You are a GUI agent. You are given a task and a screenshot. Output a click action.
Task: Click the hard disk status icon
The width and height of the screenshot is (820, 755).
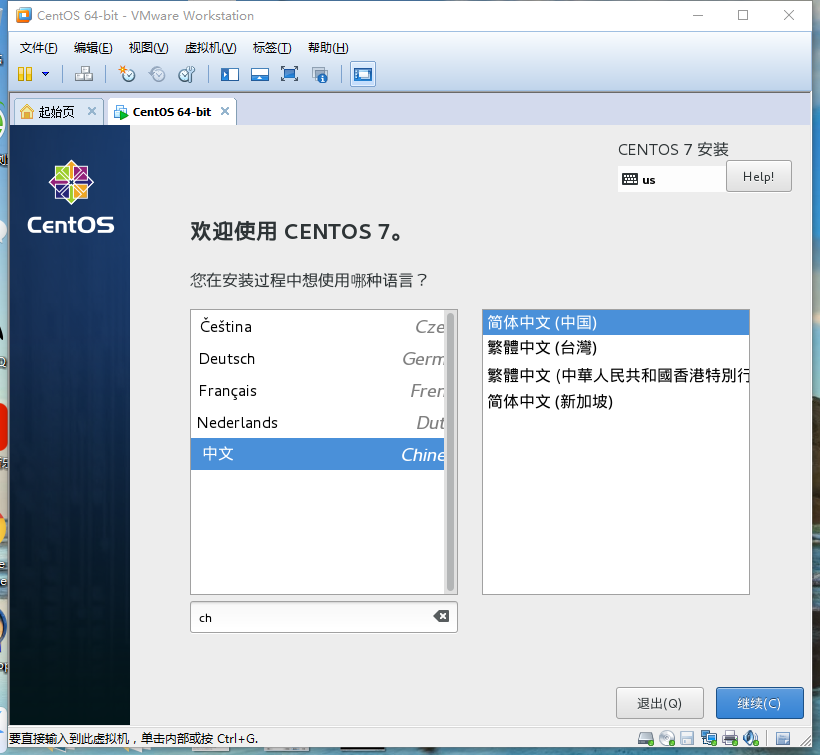pyautogui.click(x=646, y=738)
